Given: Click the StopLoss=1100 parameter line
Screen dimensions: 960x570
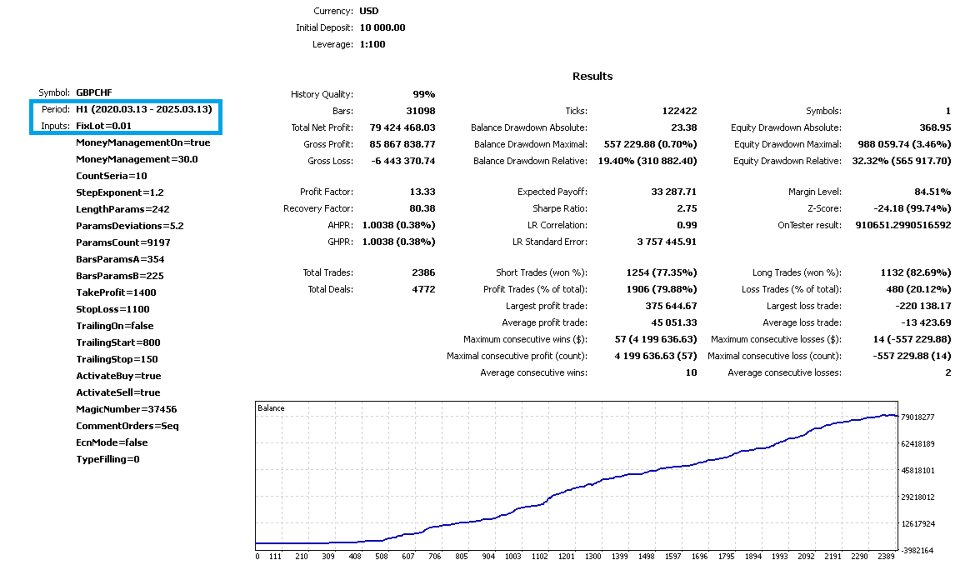Looking at the screenshot, I should [113, 309].
